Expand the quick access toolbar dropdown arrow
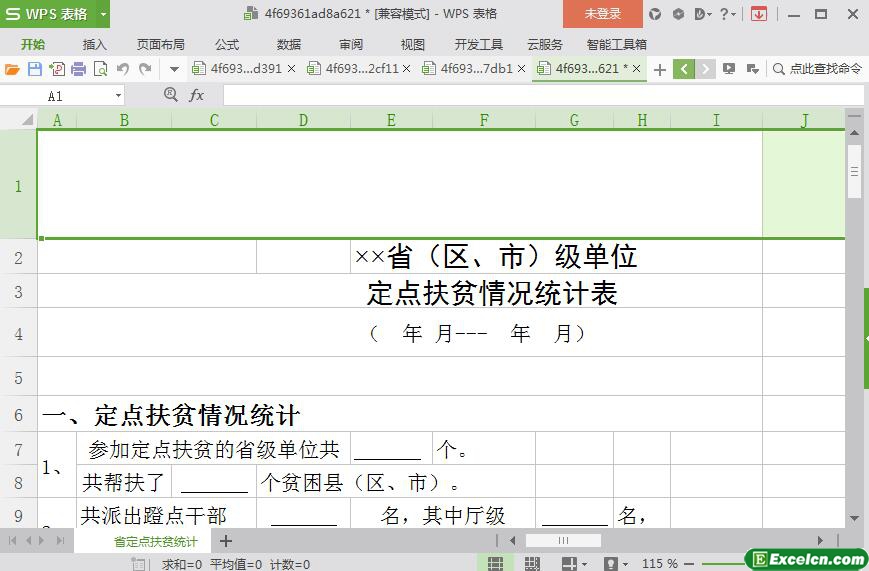The width and height of the screenshot is (869, 571). point(174,69)
